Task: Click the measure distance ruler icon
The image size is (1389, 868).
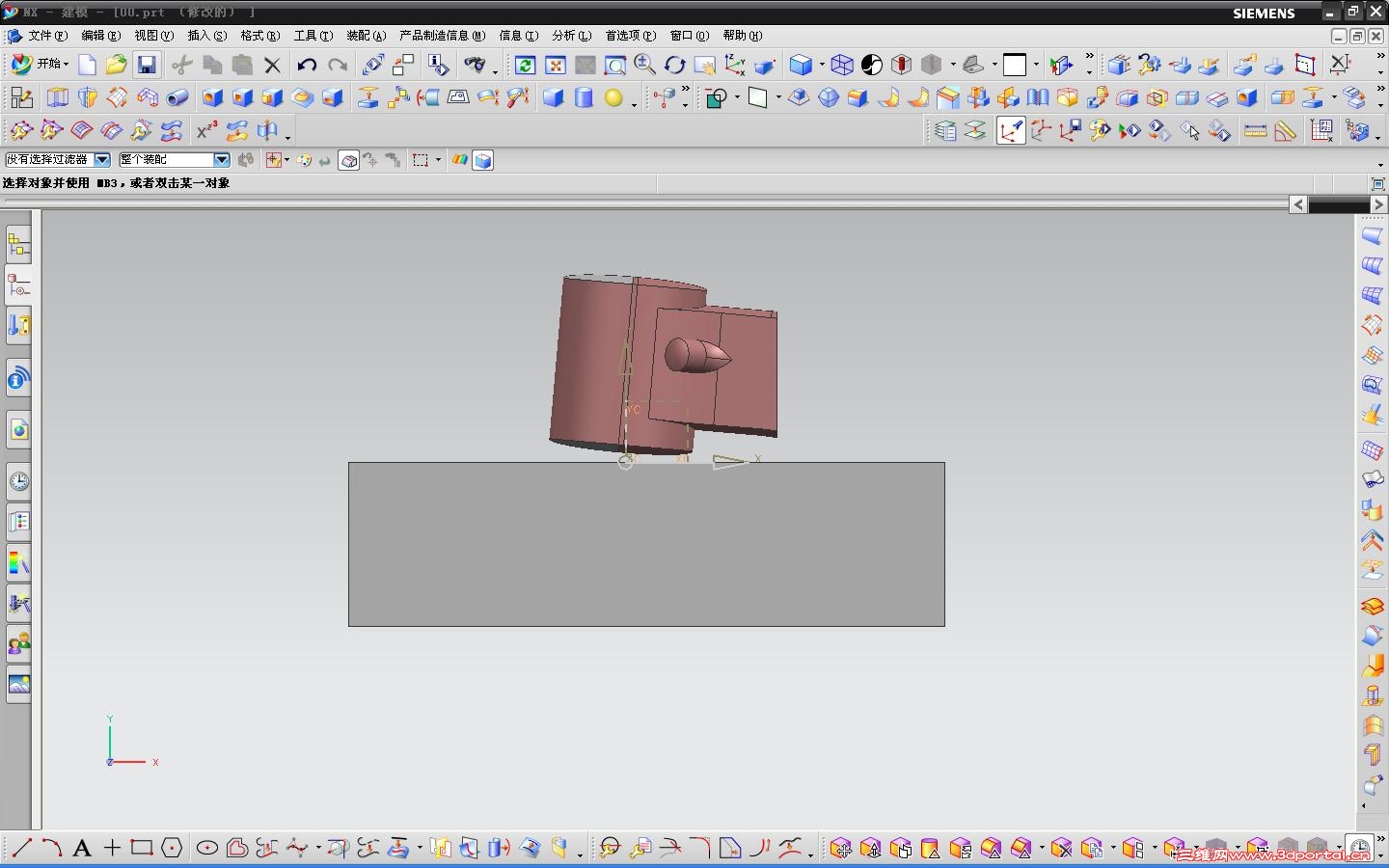Action: [1255, 131]
